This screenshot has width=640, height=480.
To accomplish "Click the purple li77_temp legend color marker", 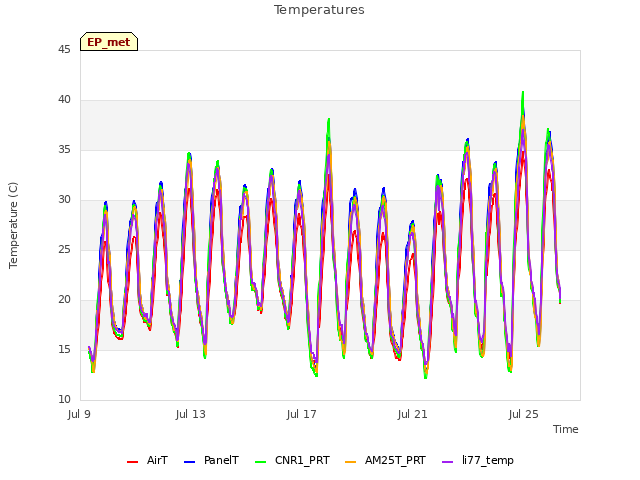I will pos(448,462).
